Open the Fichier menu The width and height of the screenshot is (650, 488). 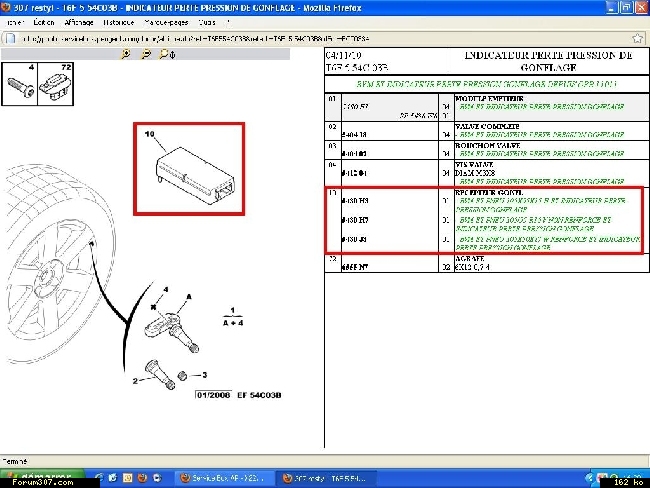(x=15, y=22)
